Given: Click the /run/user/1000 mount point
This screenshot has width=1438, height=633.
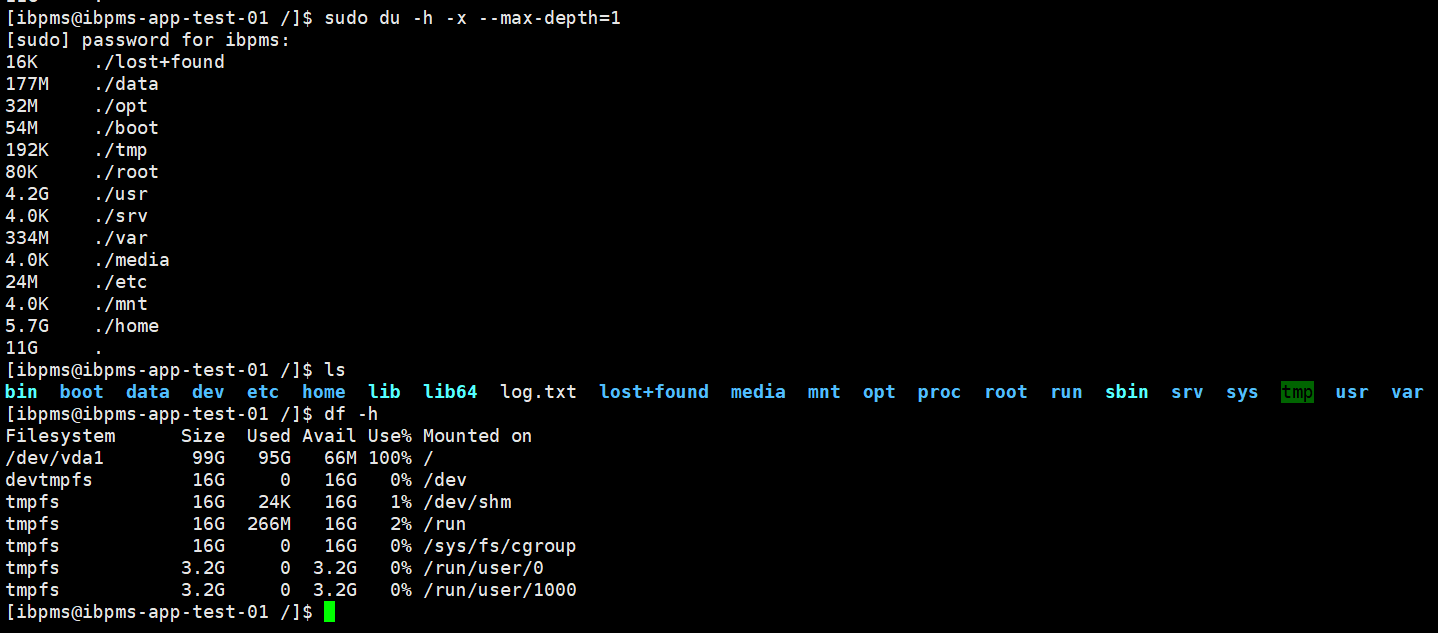Looking at the screenshot, I should [499, 590].
